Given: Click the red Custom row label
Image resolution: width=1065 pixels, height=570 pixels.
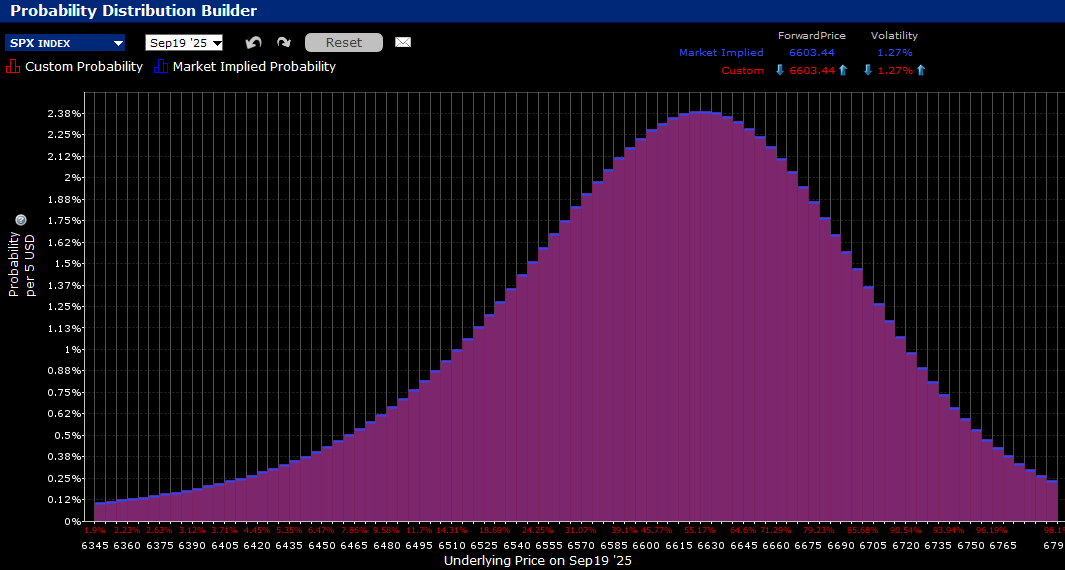Looking at the screenshot, I should coord(742,70).
